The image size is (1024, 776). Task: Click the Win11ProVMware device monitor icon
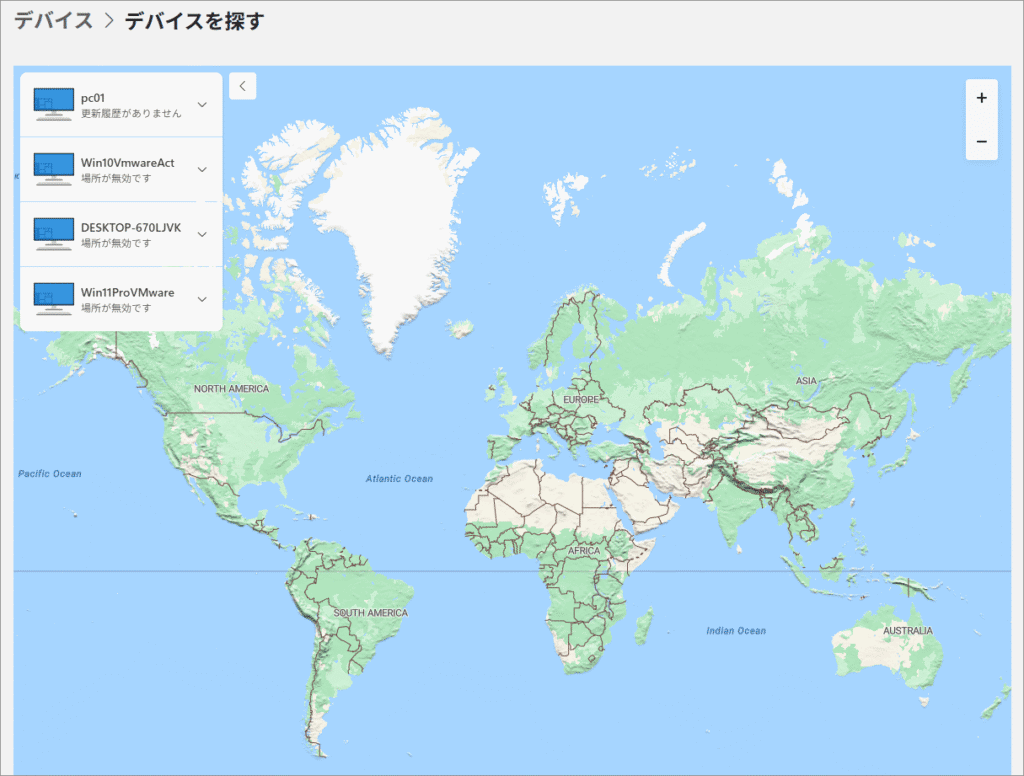point(54,299)
